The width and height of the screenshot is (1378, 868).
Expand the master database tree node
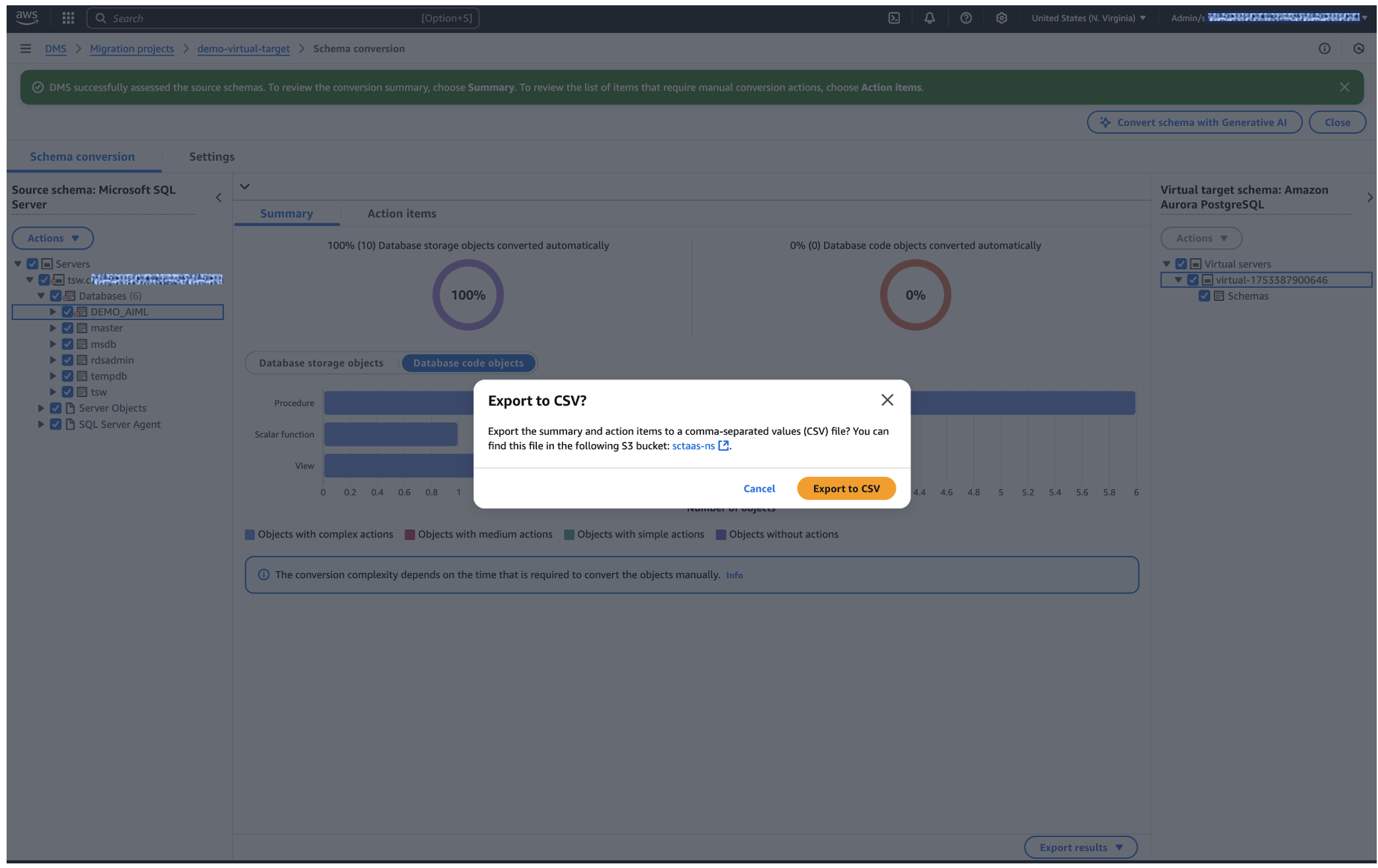(x=53, y=327)
